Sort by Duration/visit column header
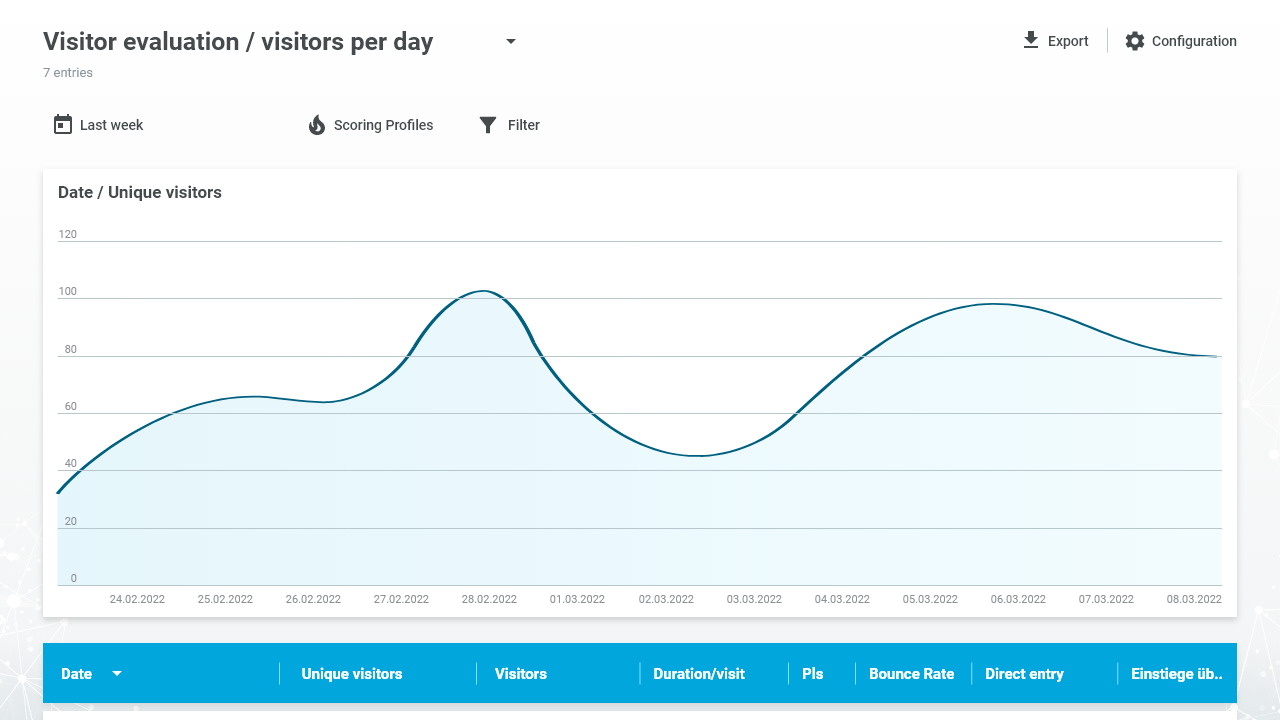The height and width of the screenshot is (720, 1280). [x=699, y=674]
